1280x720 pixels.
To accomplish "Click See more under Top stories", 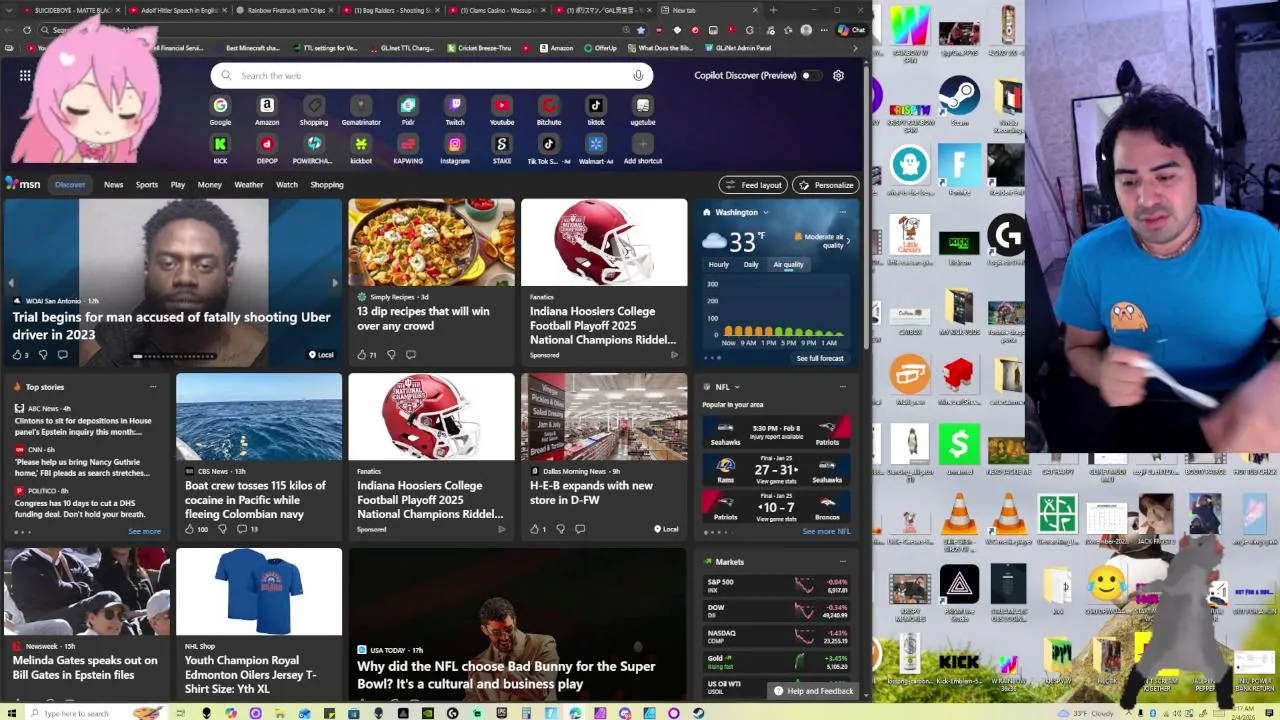I will coord(144,532).
